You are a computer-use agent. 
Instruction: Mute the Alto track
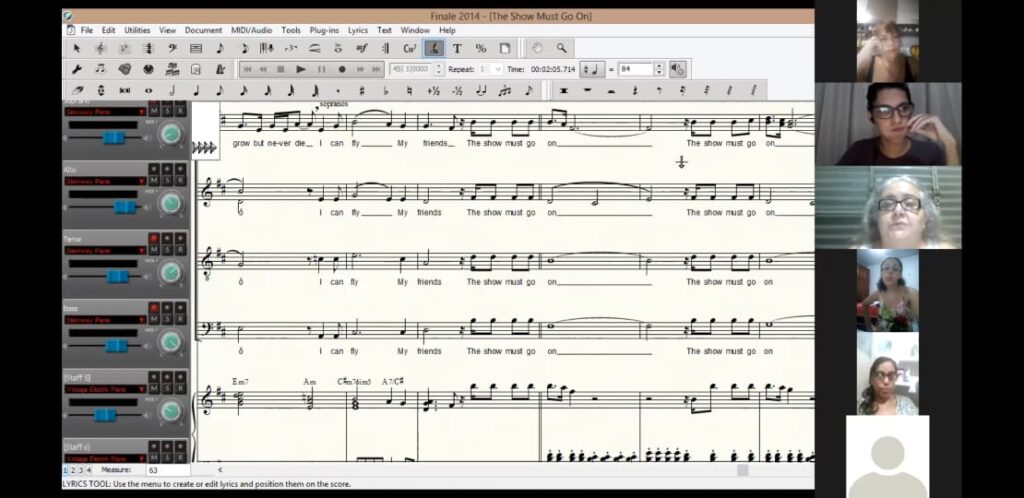coord(154,181)
